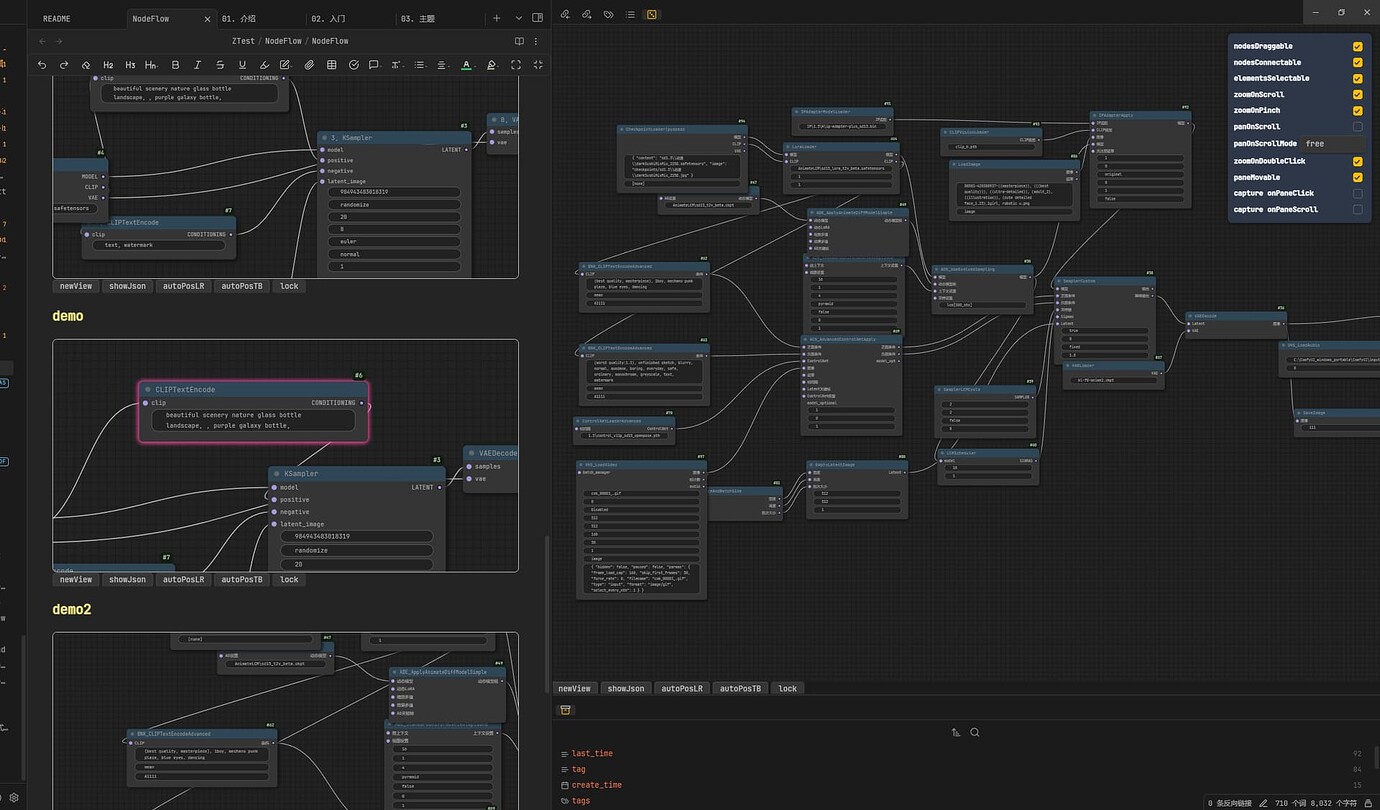The image size is (1380, 810).
Task: Open the font color dropdown arrow
Action: click(x=474, y=64)
